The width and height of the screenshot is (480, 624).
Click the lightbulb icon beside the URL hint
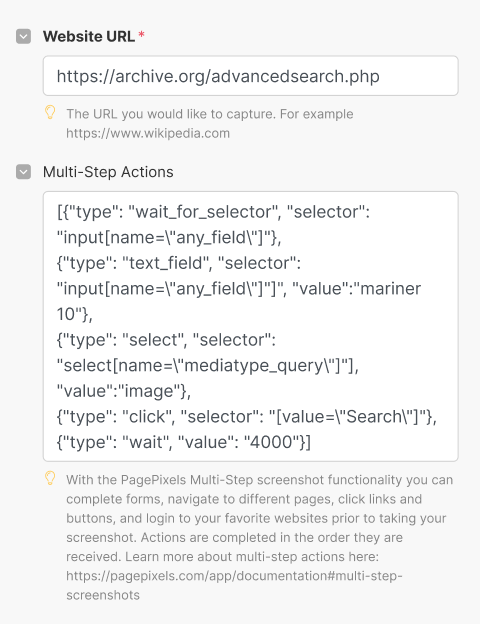tap(50, 113)
